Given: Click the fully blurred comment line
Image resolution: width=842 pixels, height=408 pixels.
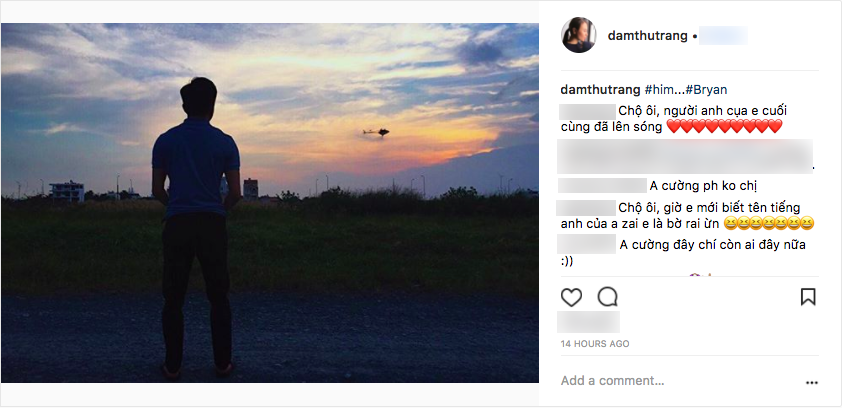Looking at the screenshot, I should click(x=684, y=158).
